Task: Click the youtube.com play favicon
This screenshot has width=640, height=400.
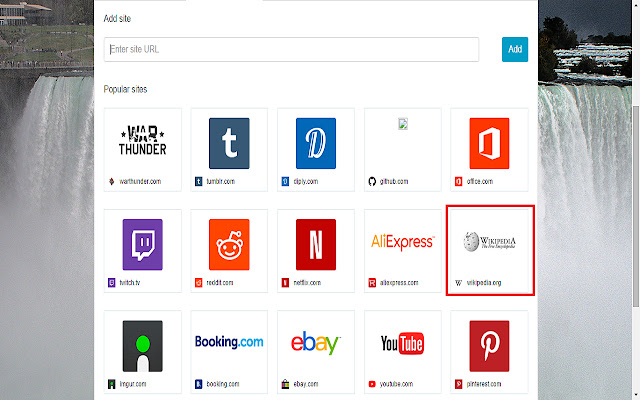Action: (372, 384)
